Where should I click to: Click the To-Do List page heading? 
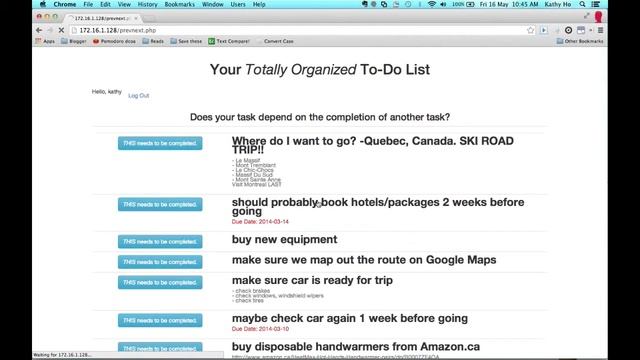320,69
